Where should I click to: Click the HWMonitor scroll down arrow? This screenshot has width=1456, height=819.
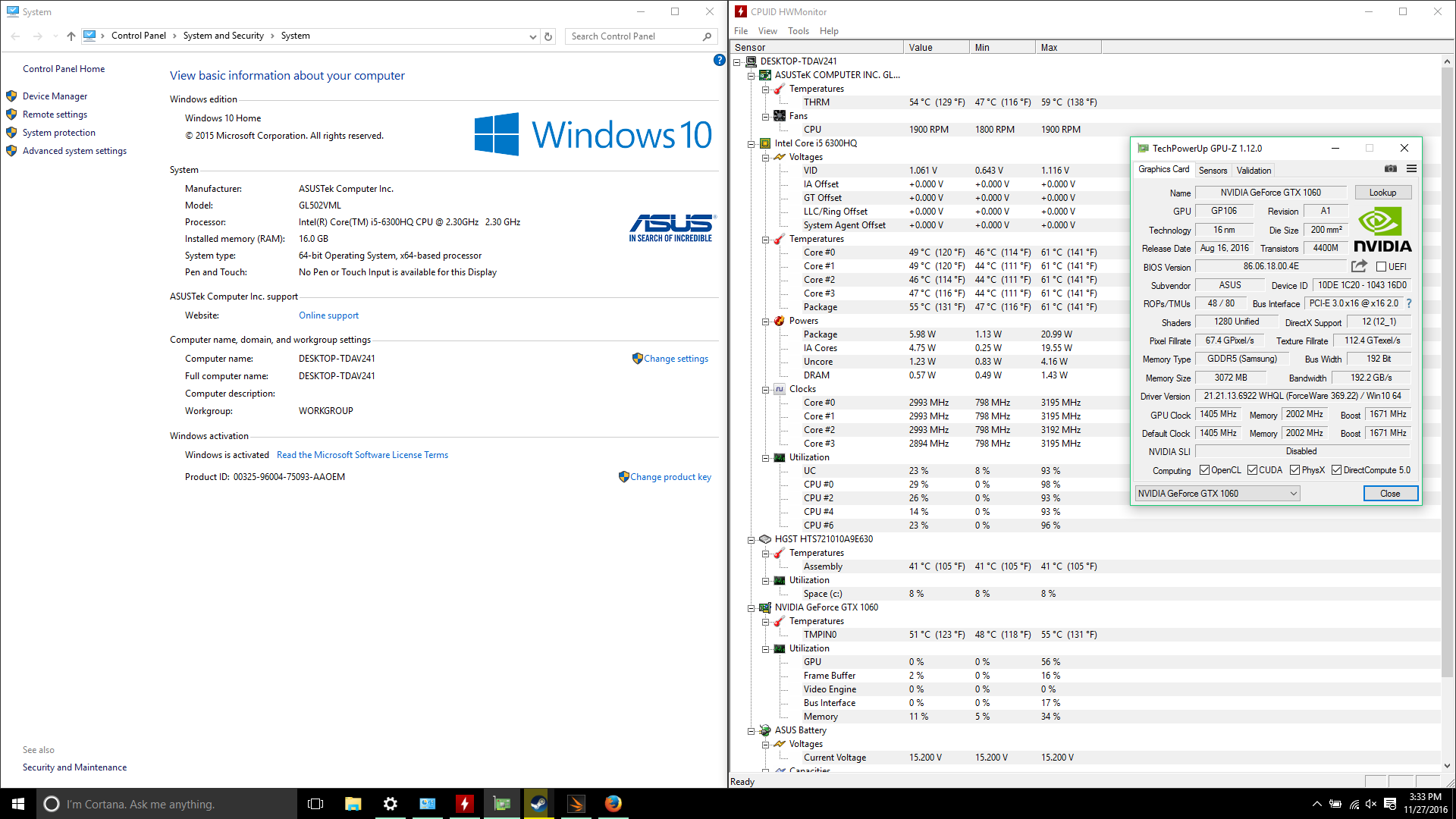1447,766
